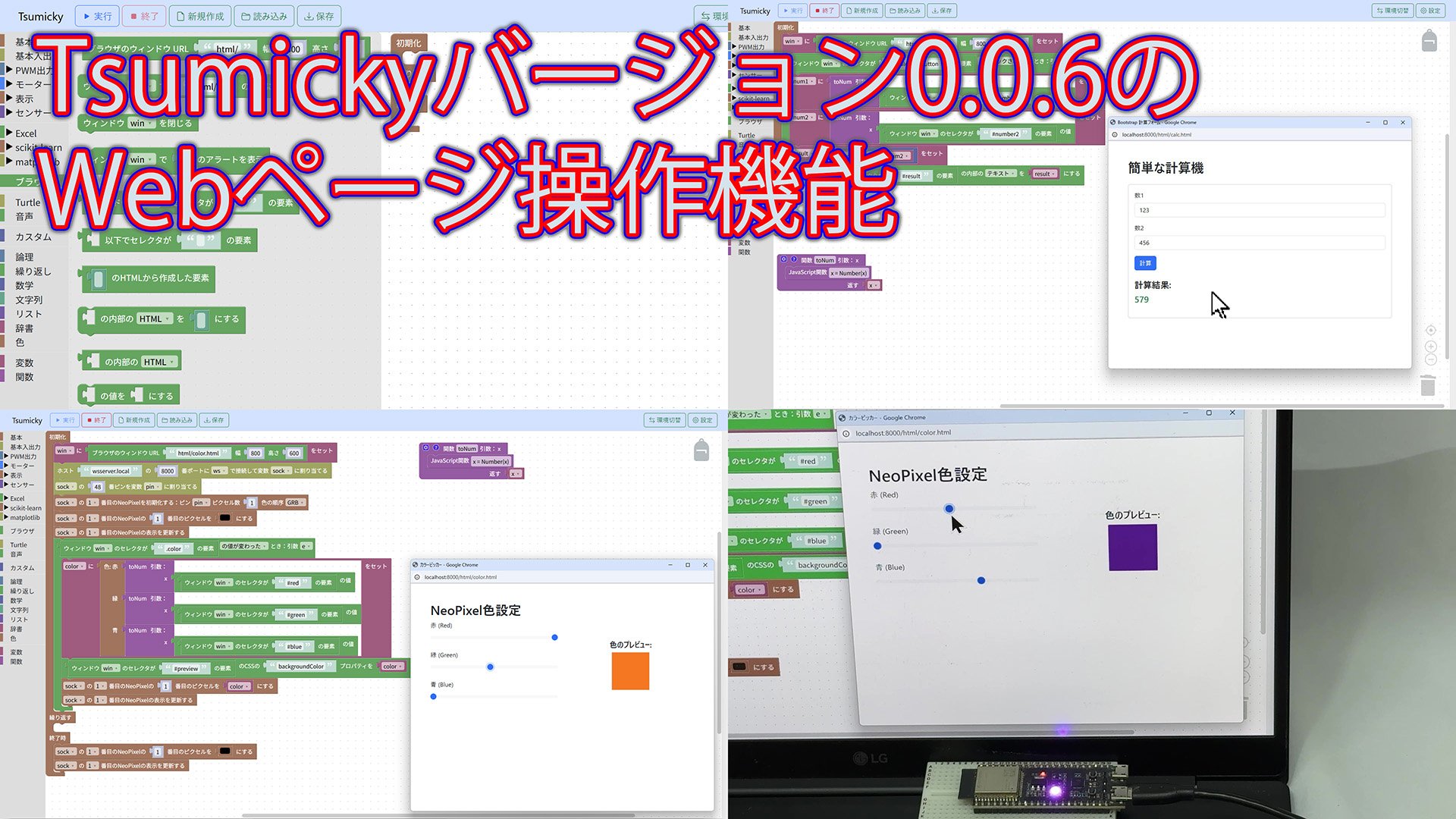Click 読み込み in the top-left panel toolbar
Screen dimensions: 1456x819
(x=265, y=16)
